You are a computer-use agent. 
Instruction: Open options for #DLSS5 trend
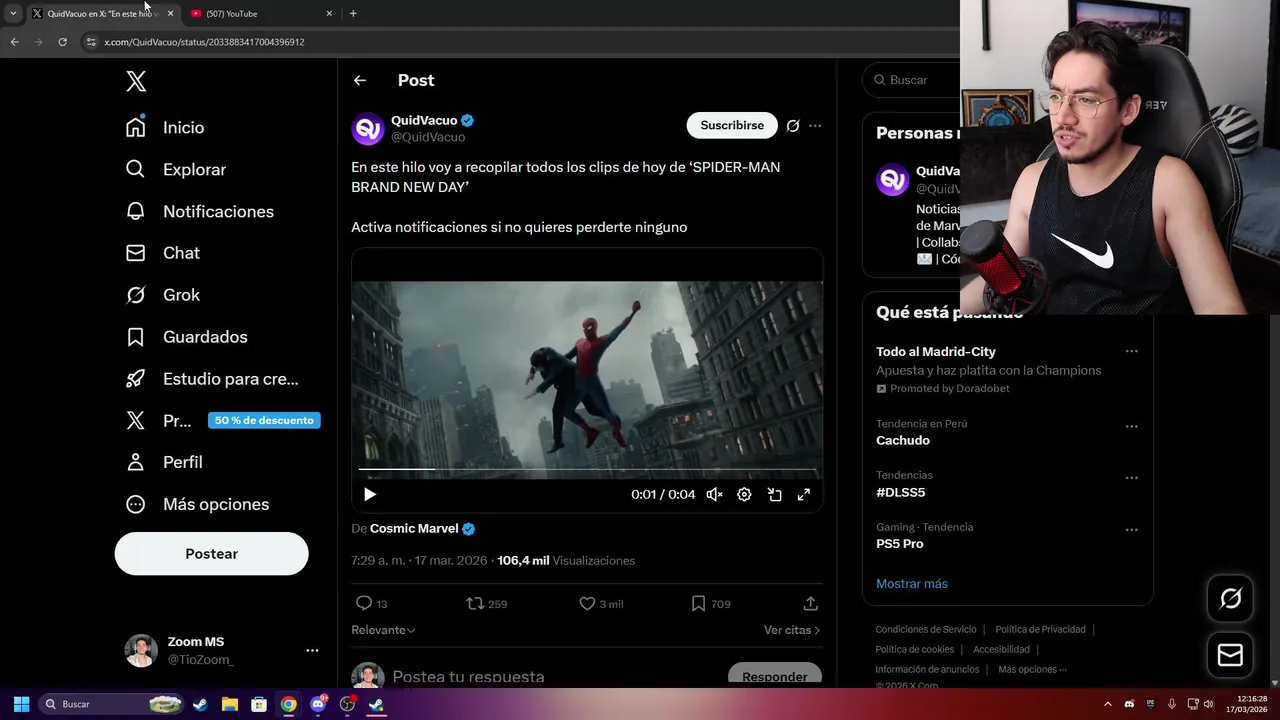tap(1132, 478)
